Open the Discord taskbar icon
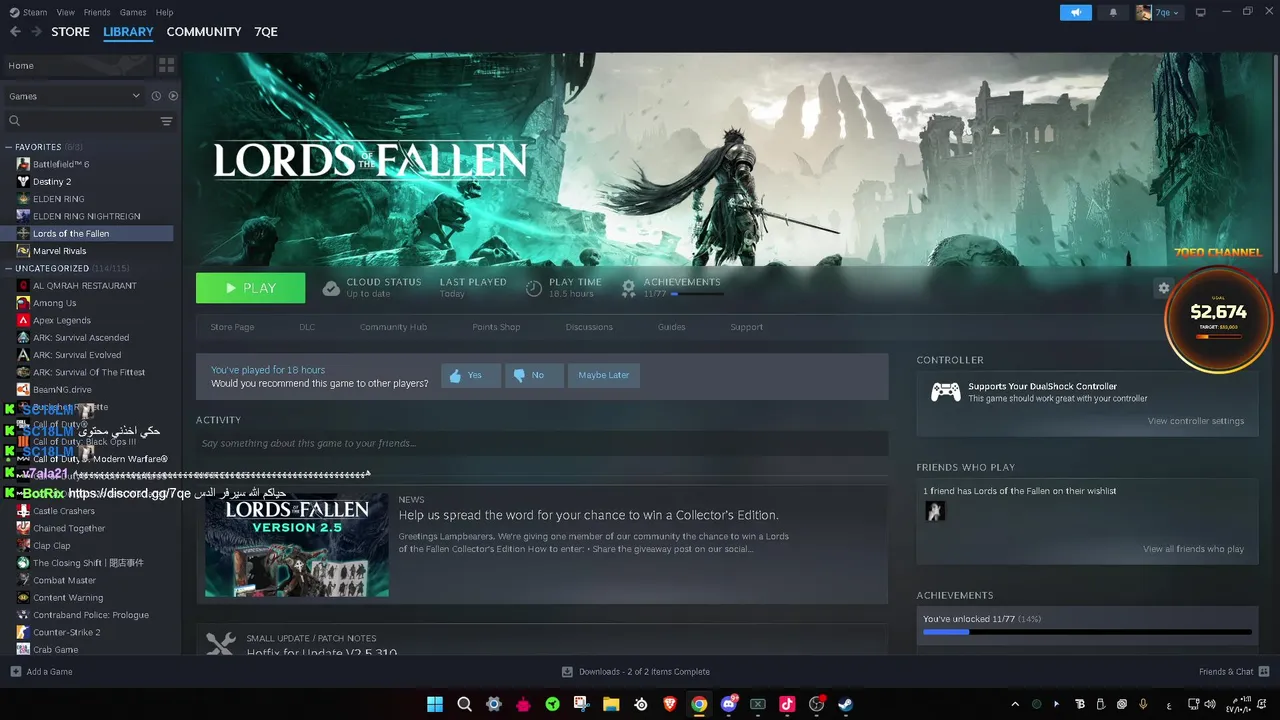Viewport: 1280px width, 720px height. click(x=728, y=704)
